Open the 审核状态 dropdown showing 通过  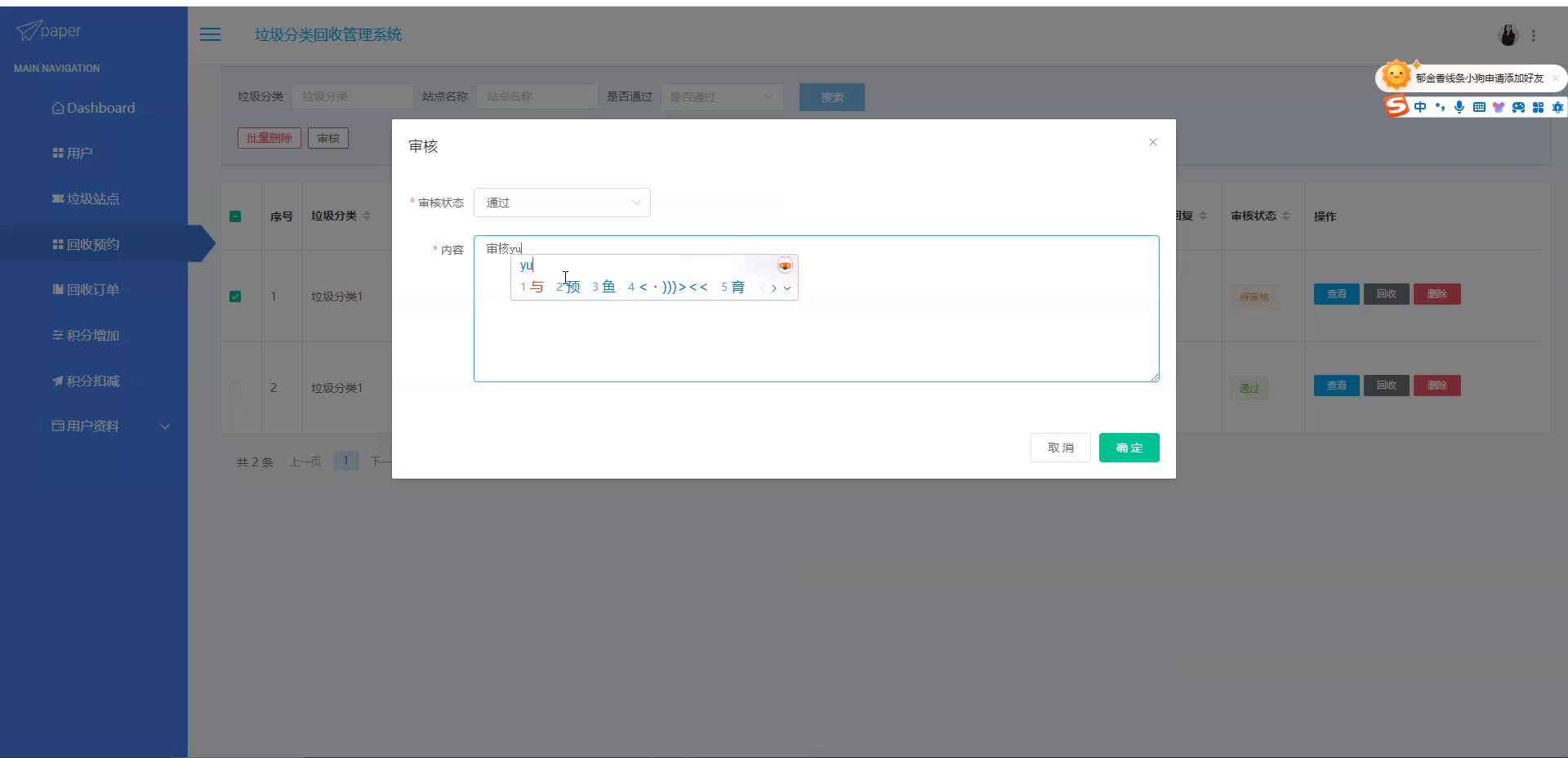[x=562, y=203]
